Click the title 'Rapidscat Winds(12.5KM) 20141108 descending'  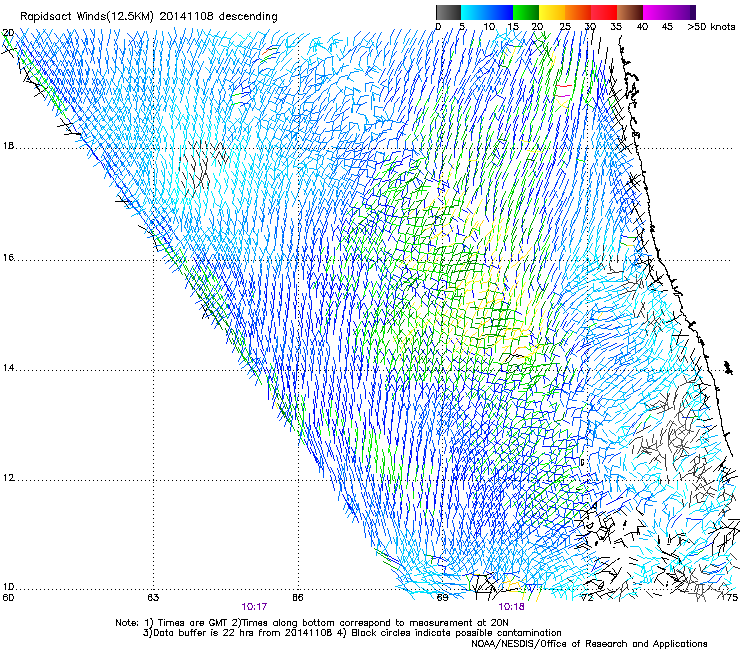(149, 16)
